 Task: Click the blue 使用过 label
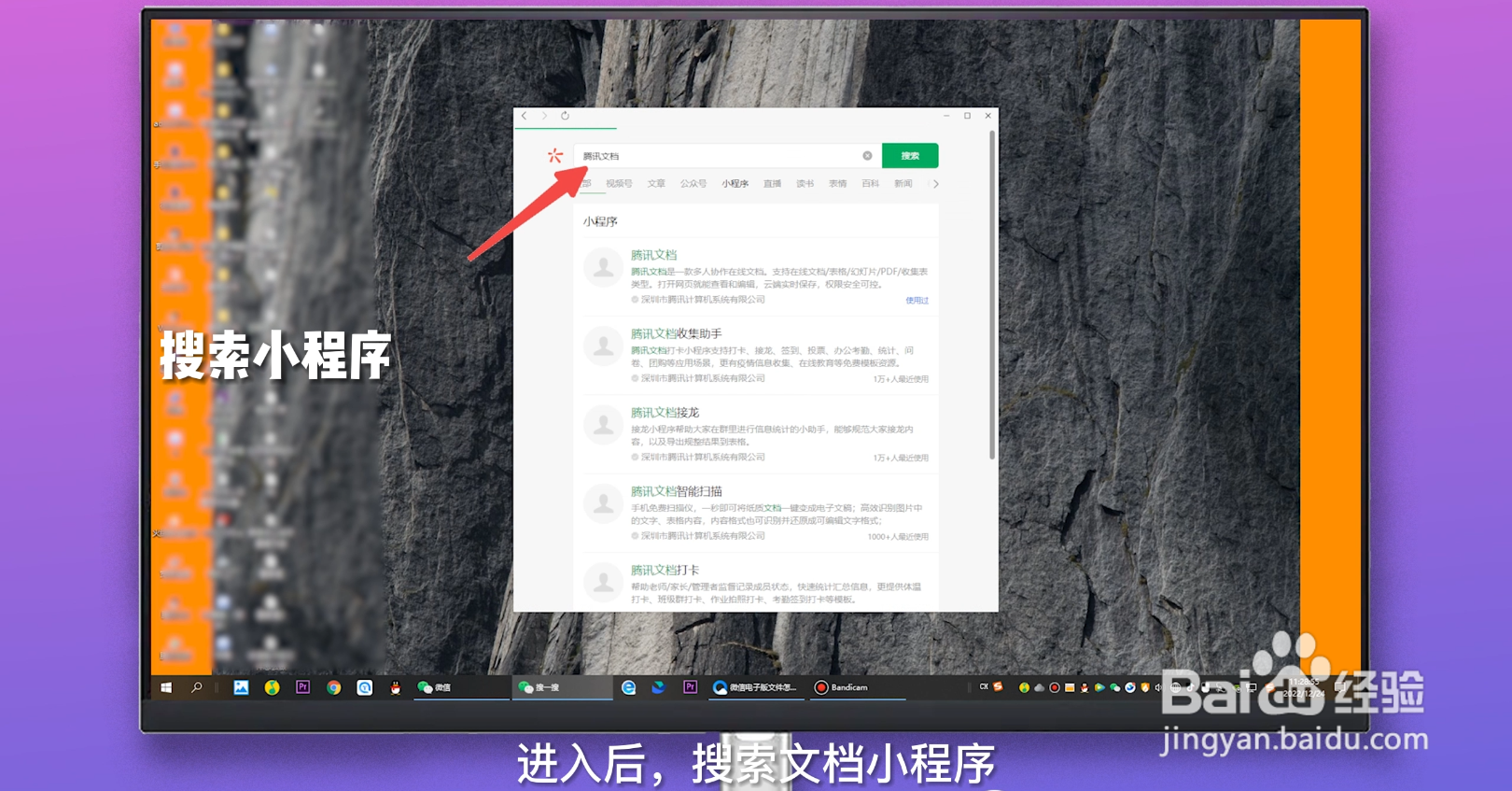(x=917, y=301)
